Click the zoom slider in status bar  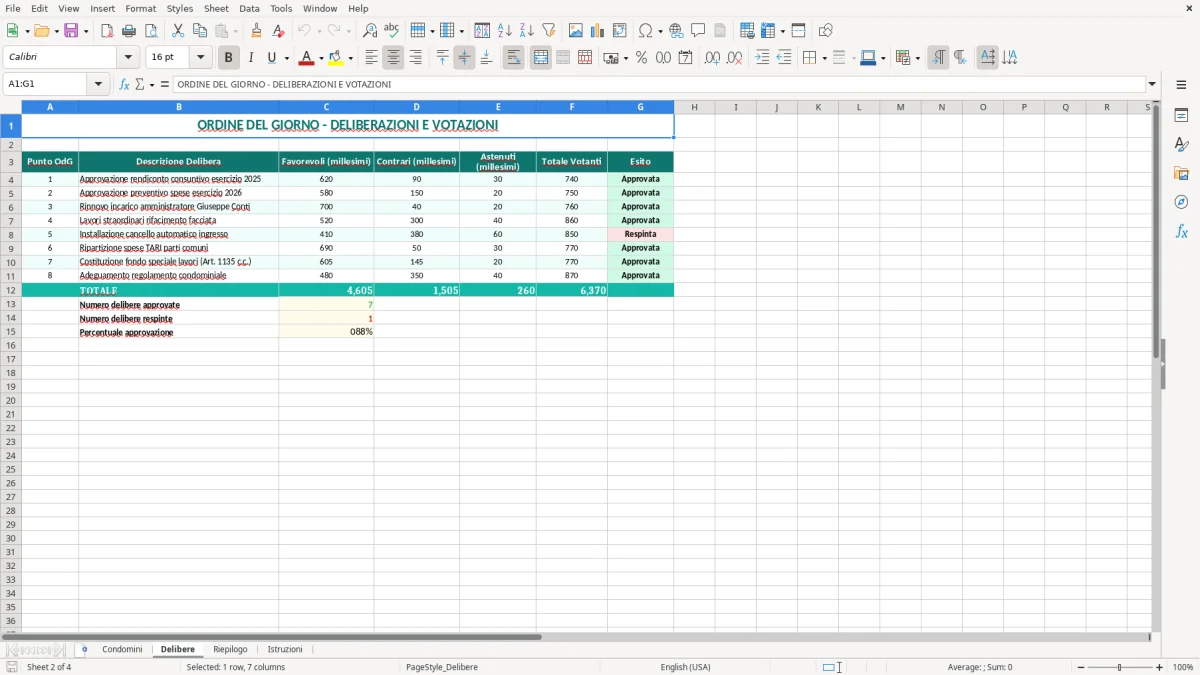(1120, 667)
